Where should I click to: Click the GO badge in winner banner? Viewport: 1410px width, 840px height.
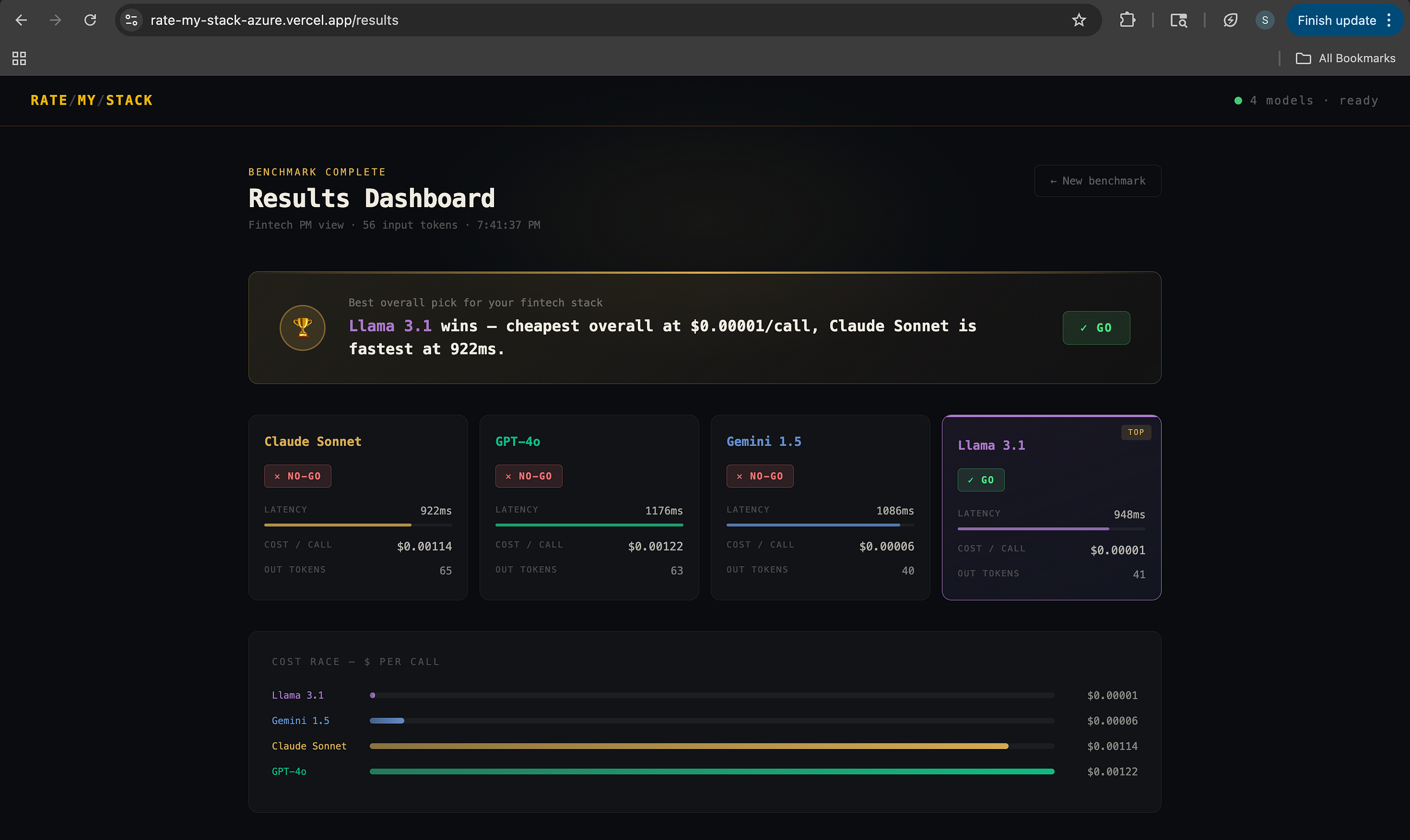(x=1096, y=328)
